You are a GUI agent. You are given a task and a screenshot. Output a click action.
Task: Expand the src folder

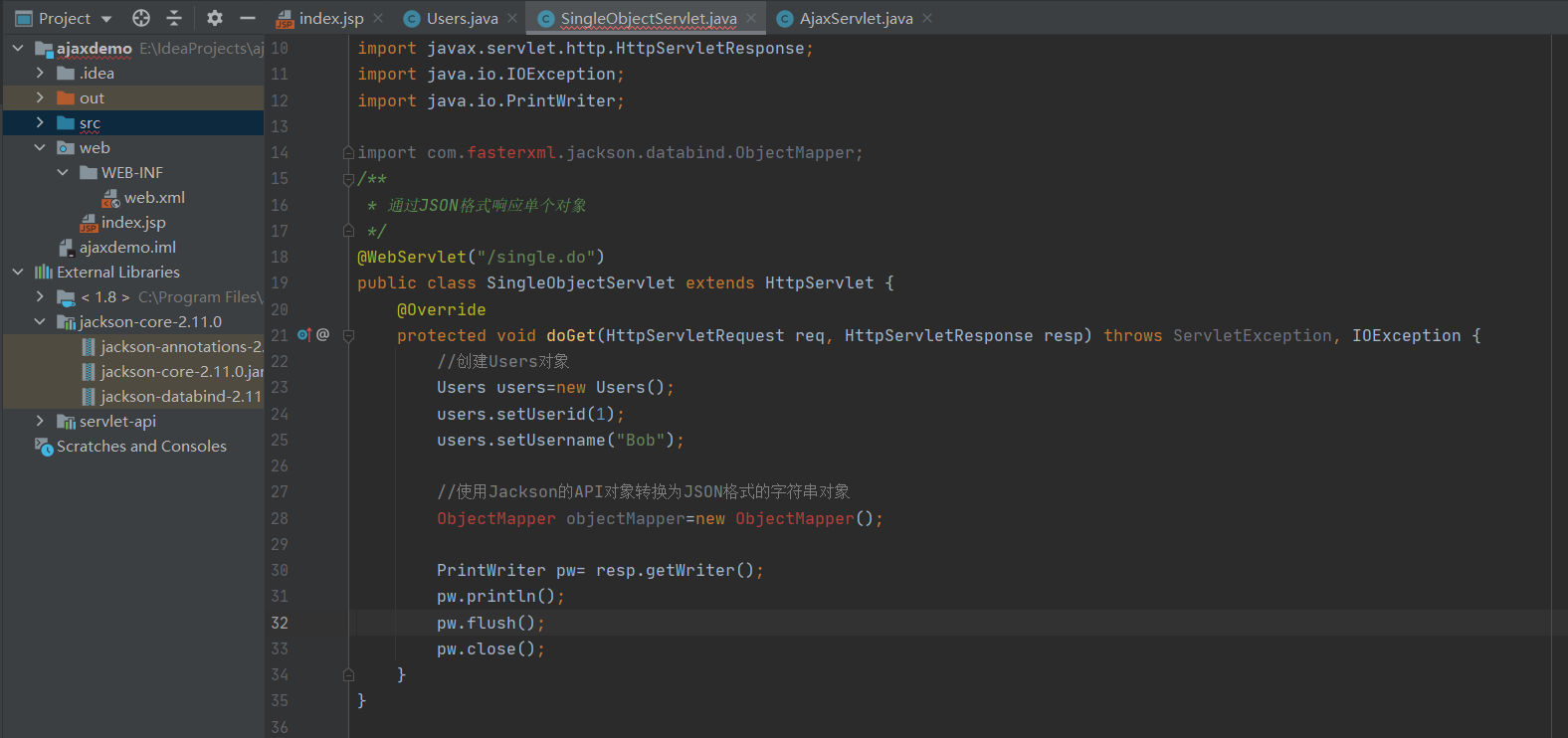pyautogui.click(x=40, y=122)
